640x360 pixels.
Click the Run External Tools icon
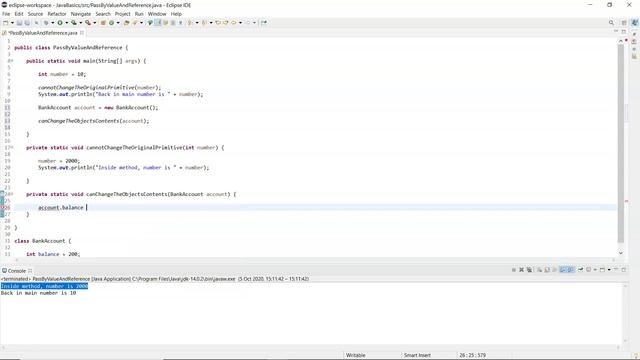coord(88,23)
